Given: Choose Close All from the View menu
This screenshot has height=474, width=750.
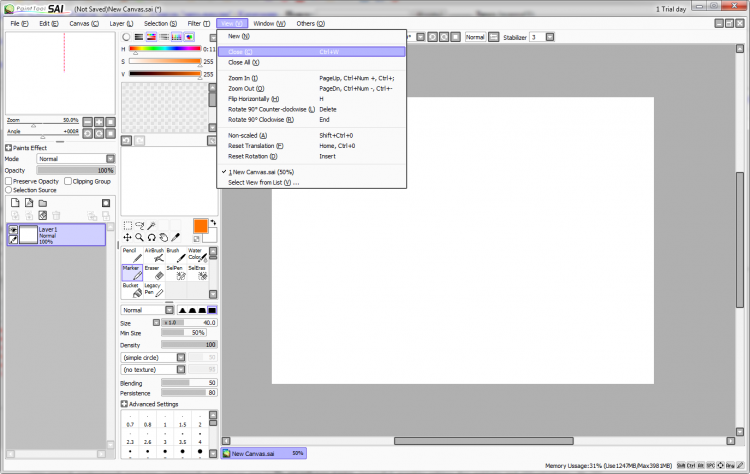Looking at the screenshot, I should 311,62.
